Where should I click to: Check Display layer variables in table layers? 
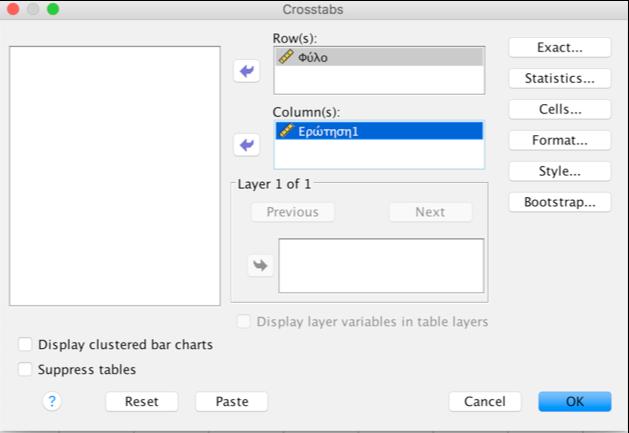click(243, 321)
